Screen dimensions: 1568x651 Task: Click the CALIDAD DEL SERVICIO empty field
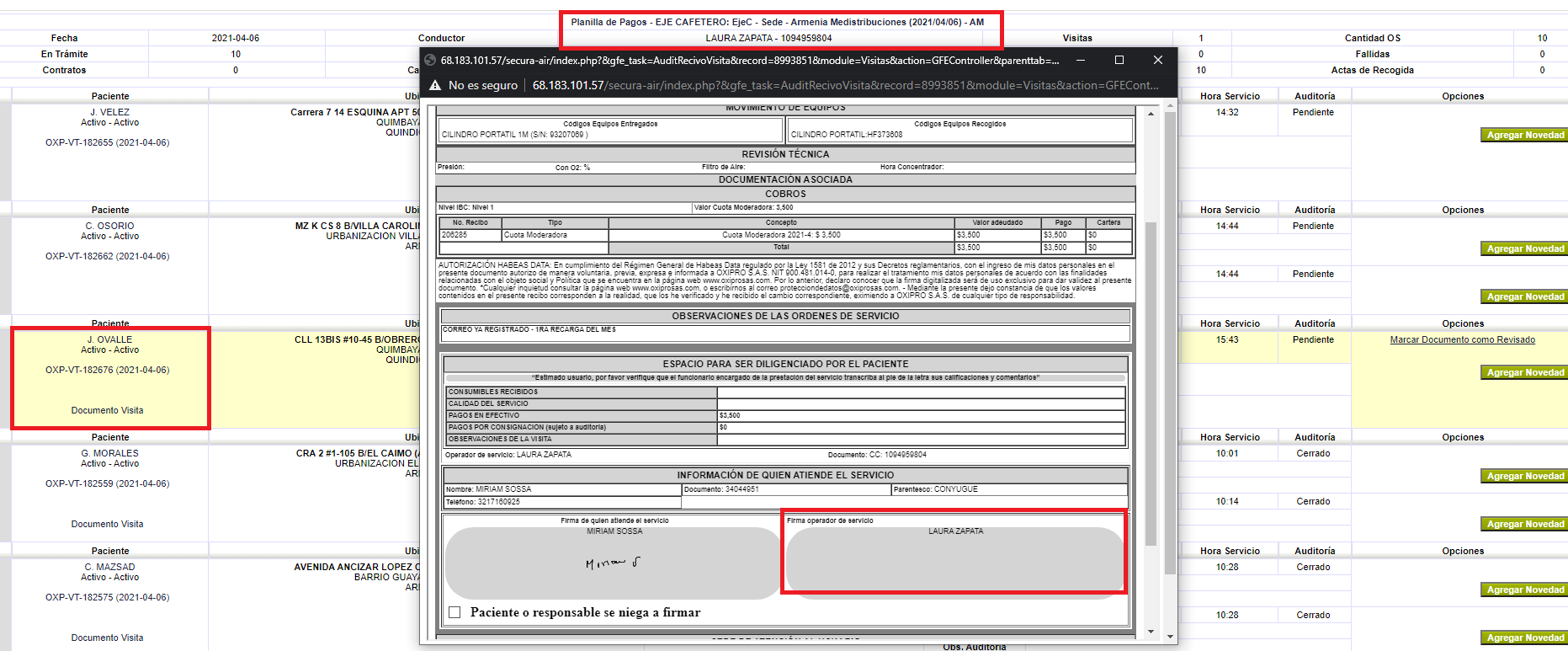[x=922, y=403]
